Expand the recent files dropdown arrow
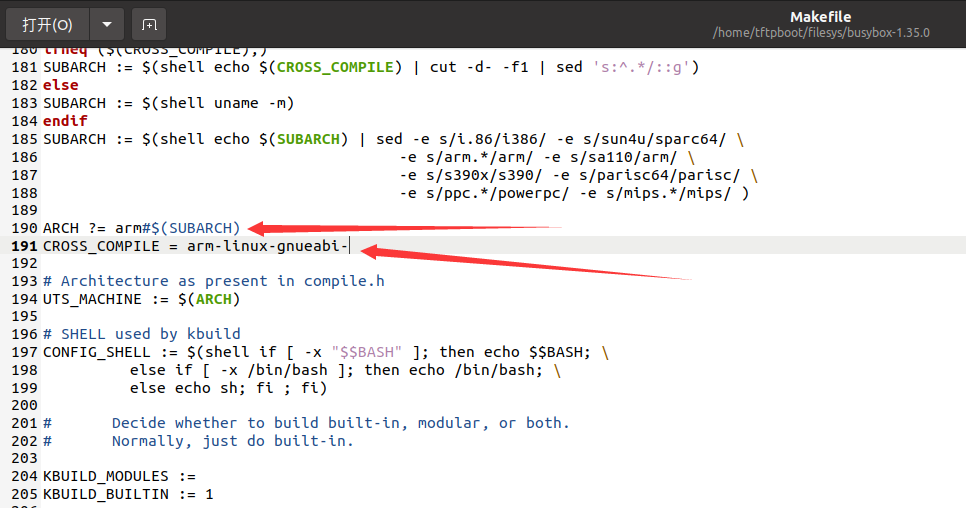Viewport: 966px width, 508px height. pyautogui.click(x=107, y=25)
